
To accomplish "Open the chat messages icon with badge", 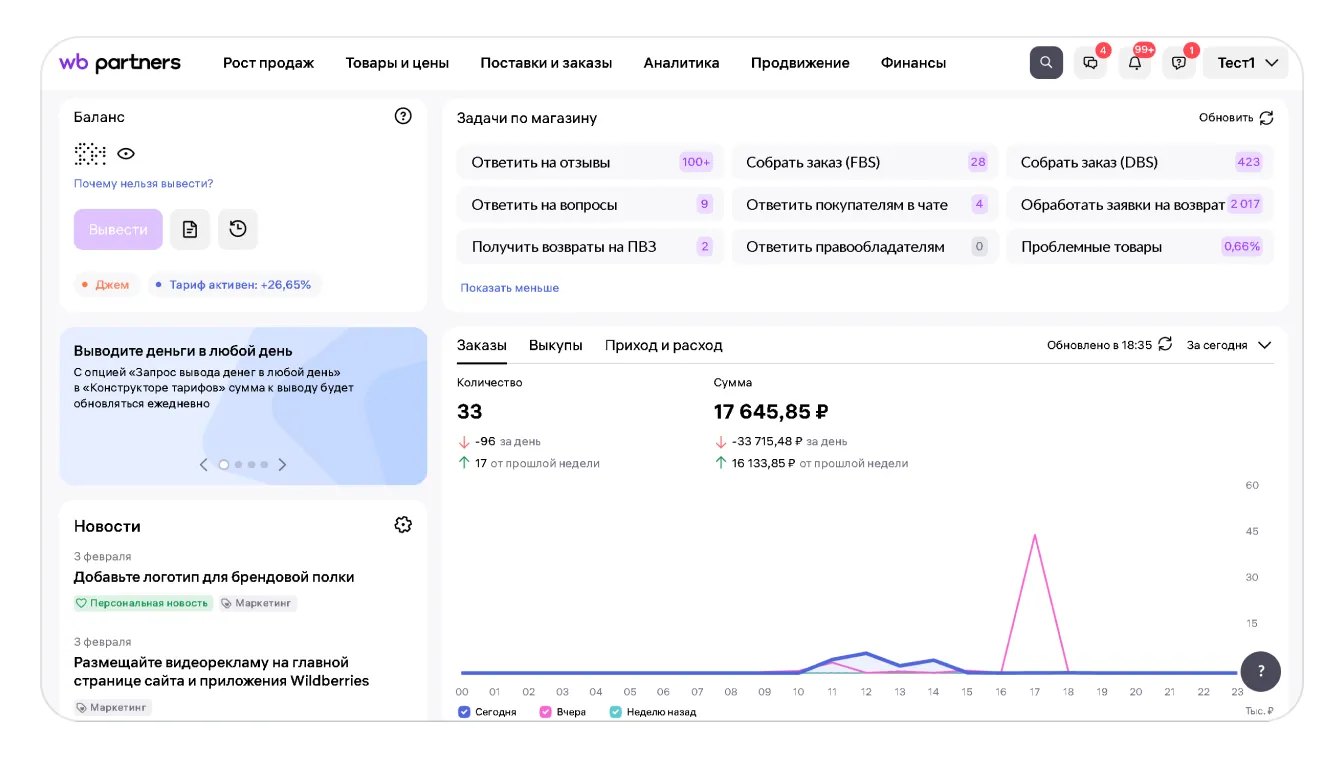I will [1090, 63].
